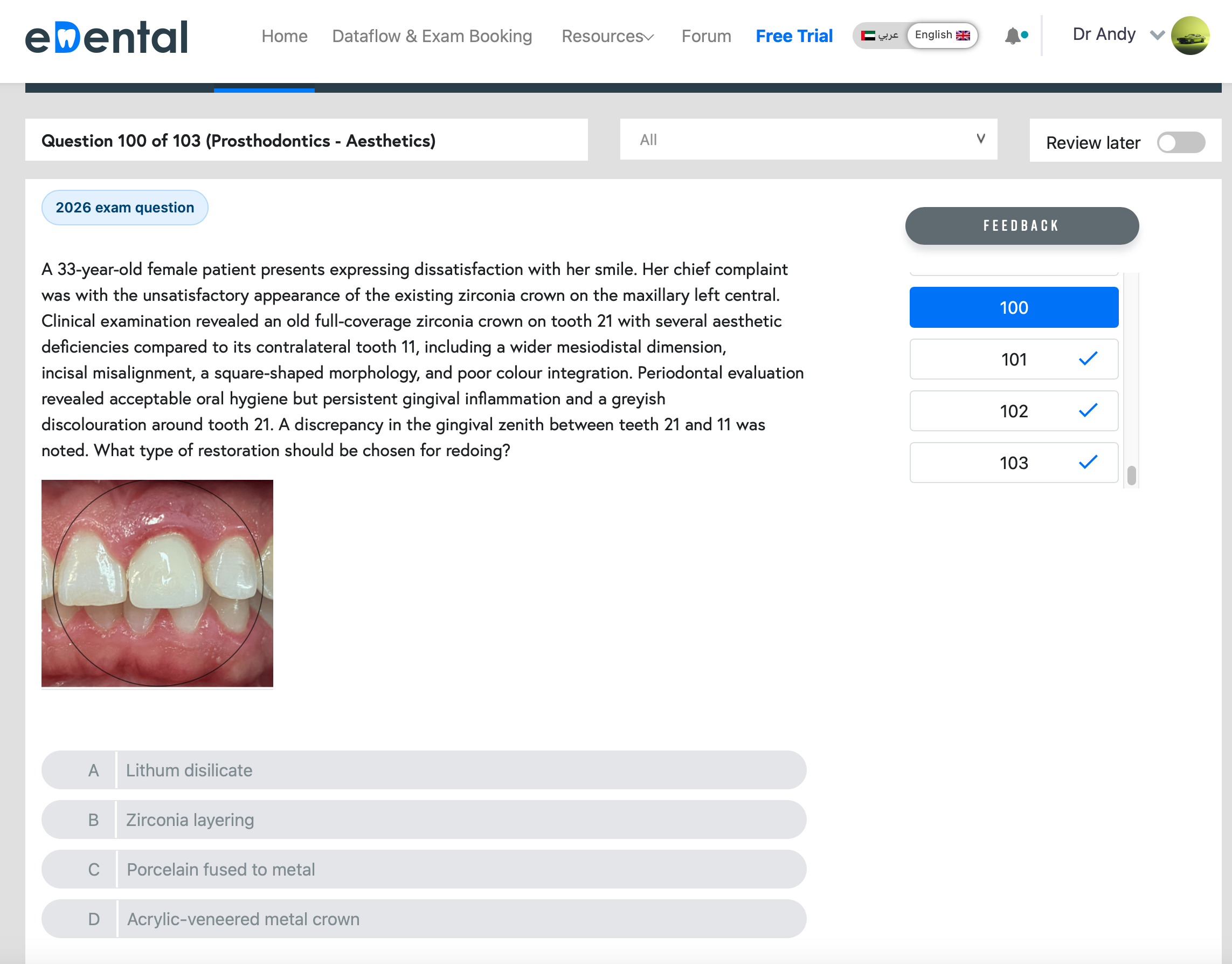Click the 2026 exam question badge

[x=124, y=208]
